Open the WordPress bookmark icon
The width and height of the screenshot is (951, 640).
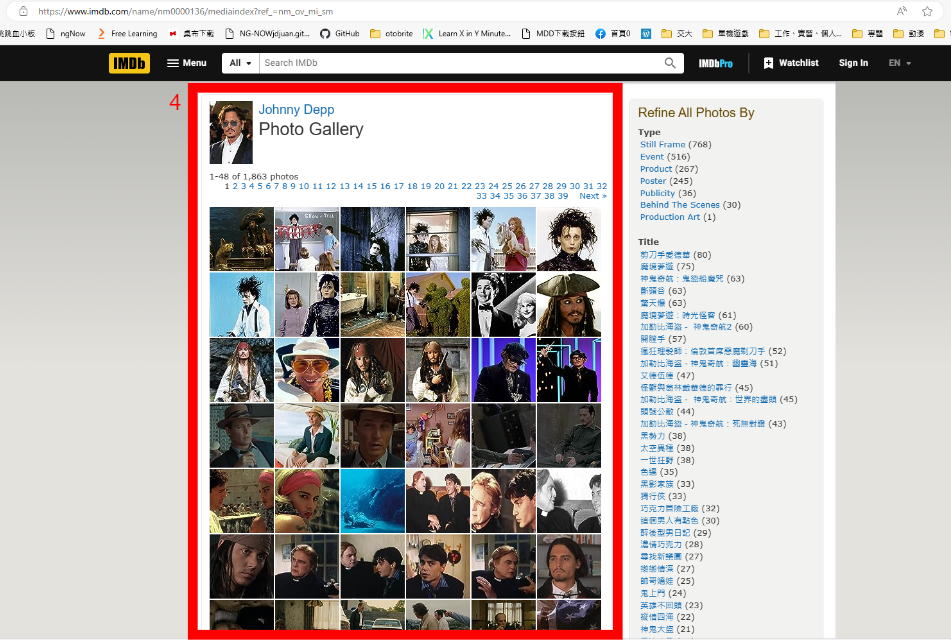[646, 33]
